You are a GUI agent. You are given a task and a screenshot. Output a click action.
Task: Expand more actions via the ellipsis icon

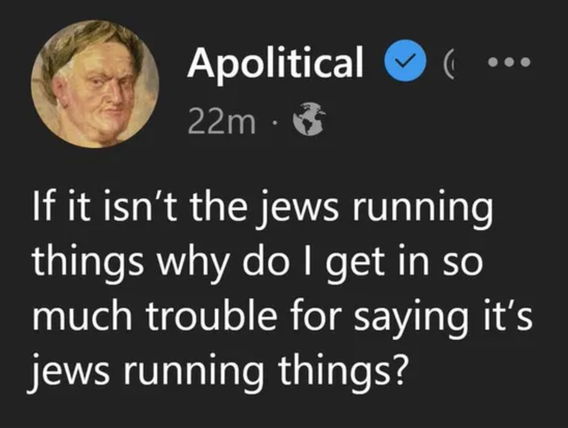click(509, 63)
